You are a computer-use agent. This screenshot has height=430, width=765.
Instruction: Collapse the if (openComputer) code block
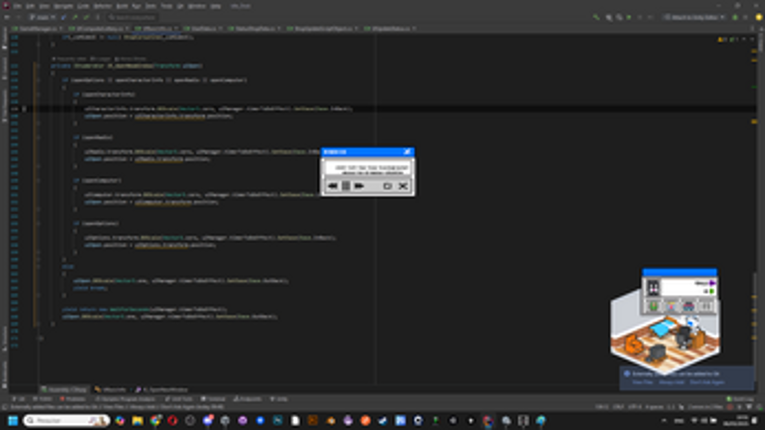click(39, 181)
